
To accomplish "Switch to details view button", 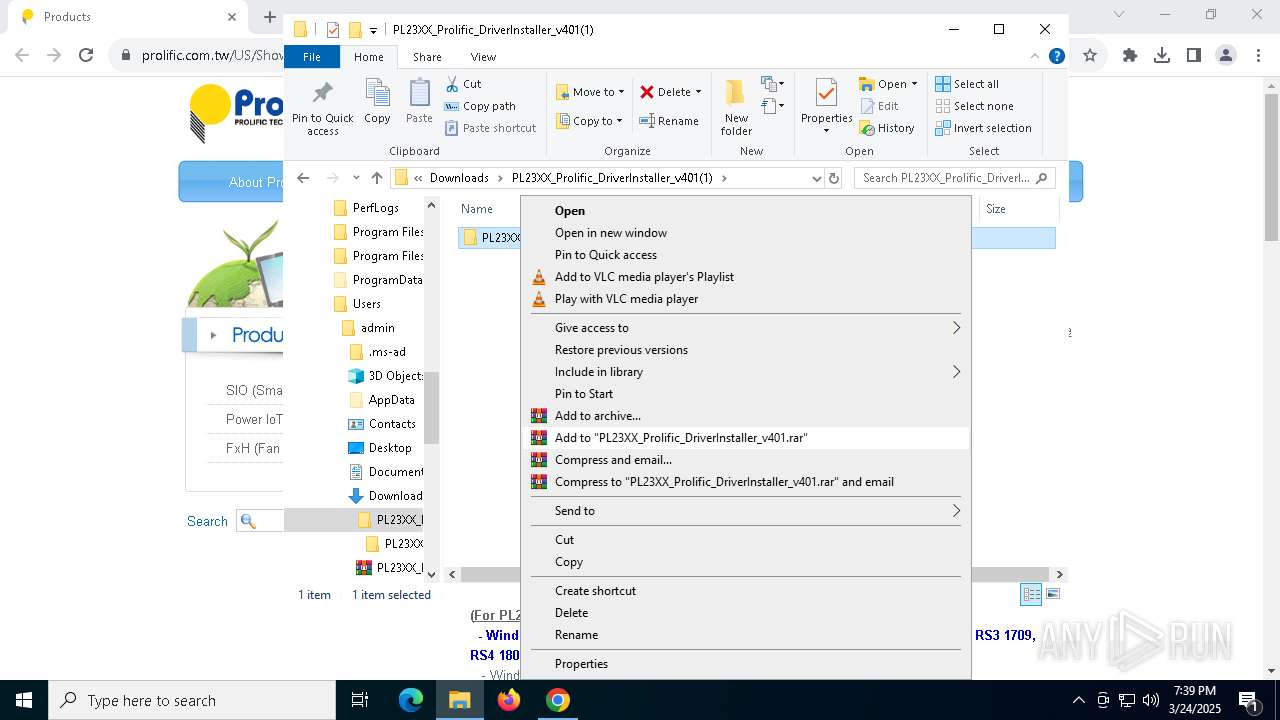I will coord(1031,595).
